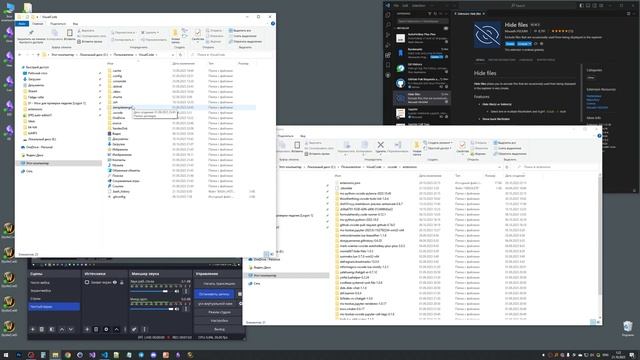
Task: Open the Explorer view in VS Code activity bar
Action: [x=388, y=15]
